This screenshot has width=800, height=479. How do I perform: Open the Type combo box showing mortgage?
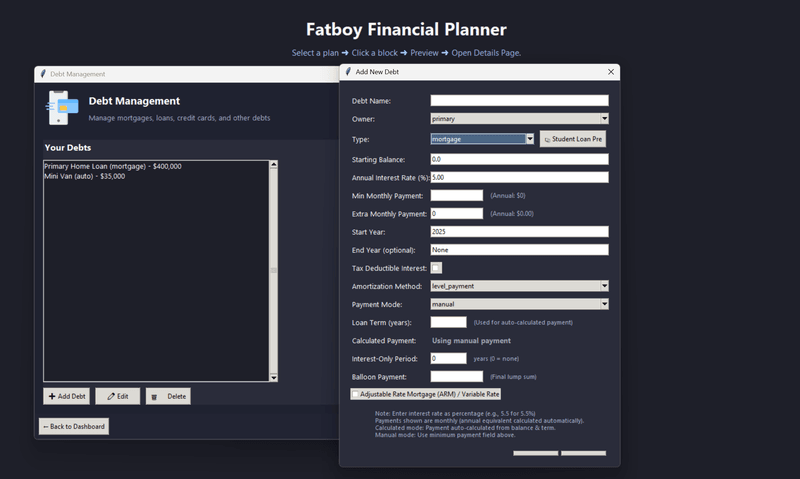pyautogui.click(x=482, y=139)
